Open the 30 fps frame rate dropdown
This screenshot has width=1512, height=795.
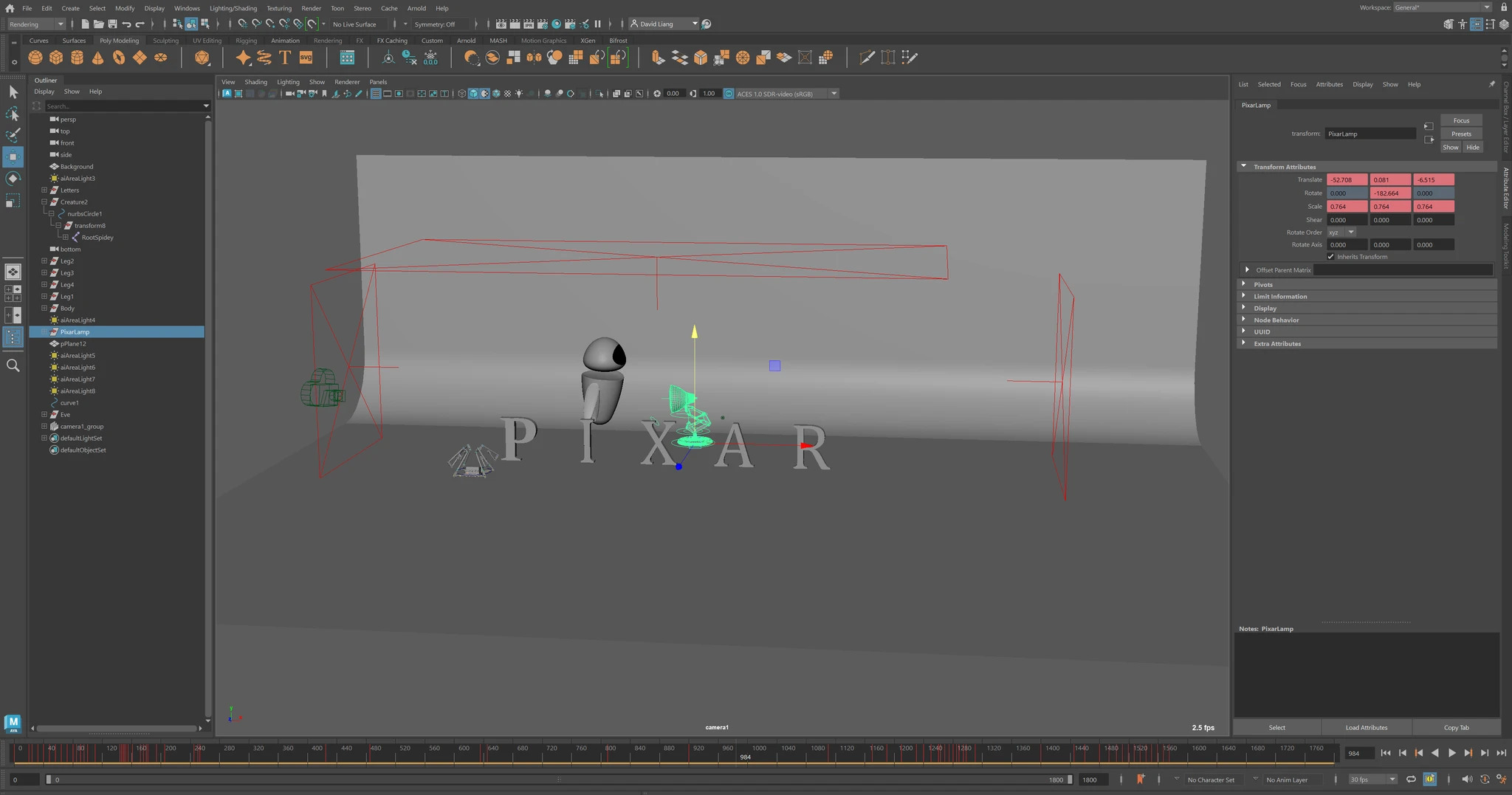point(1372,779)
